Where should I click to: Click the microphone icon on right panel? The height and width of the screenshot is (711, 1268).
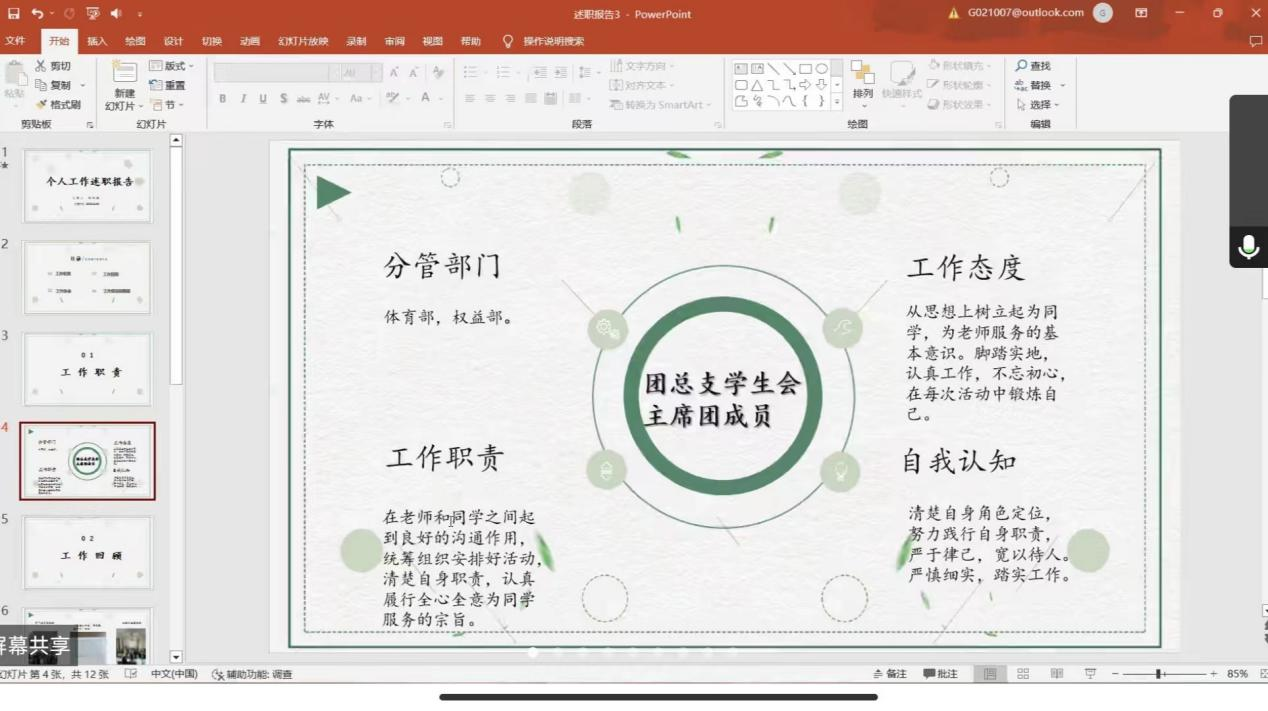1248,246
